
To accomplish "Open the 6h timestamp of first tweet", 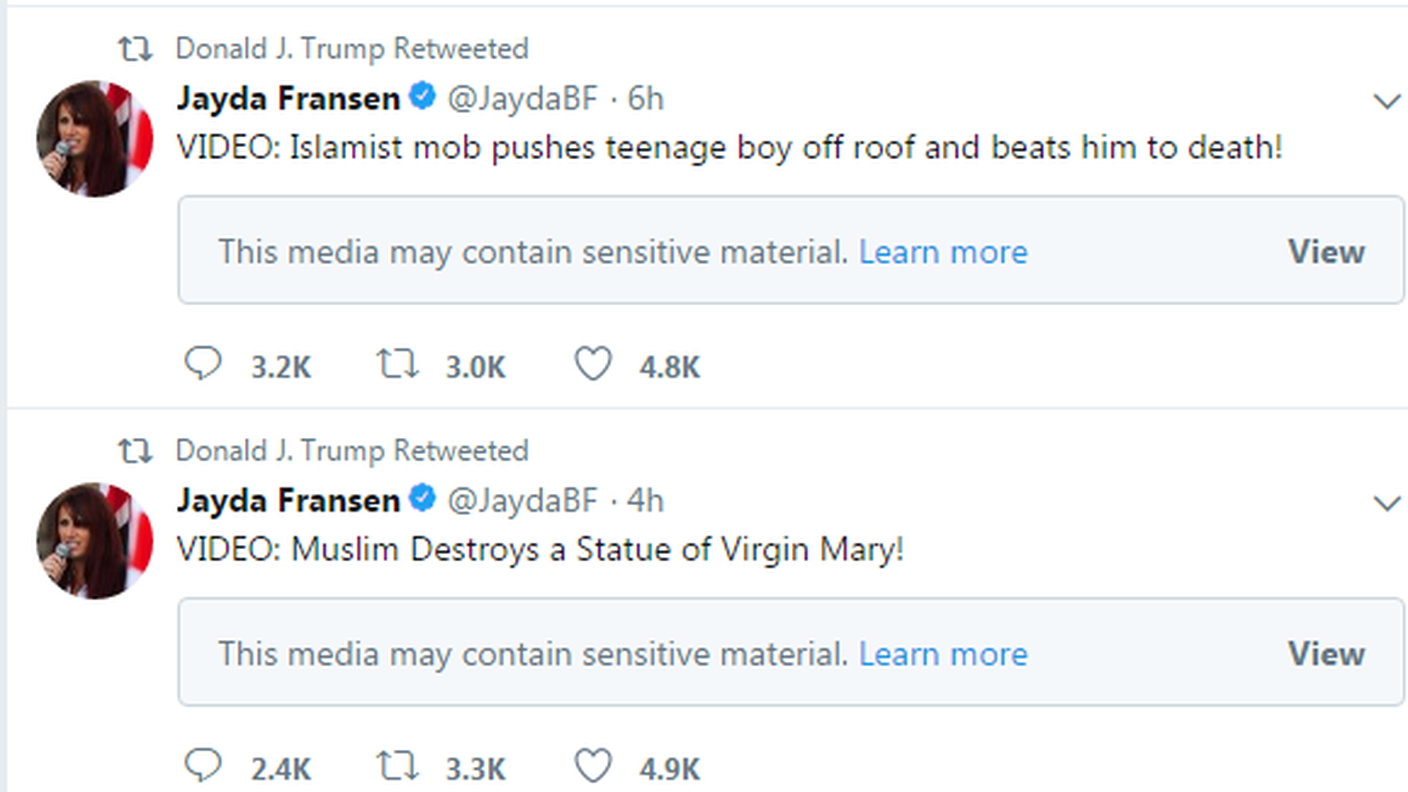I will pyautogui.click(x=645, y=98).
